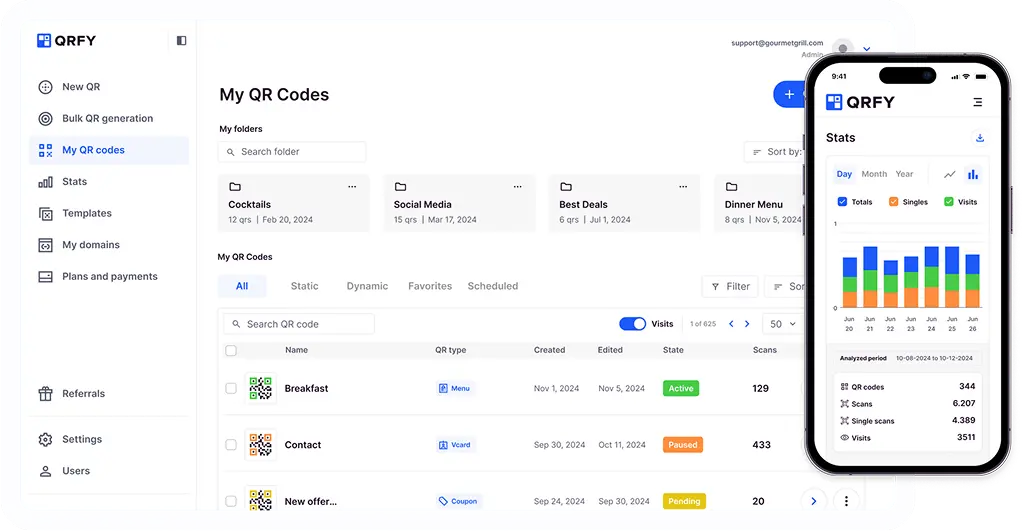1029x531 pixels.
Task: Collapse the sidebar with panel icon
Action: pos(181,41)
